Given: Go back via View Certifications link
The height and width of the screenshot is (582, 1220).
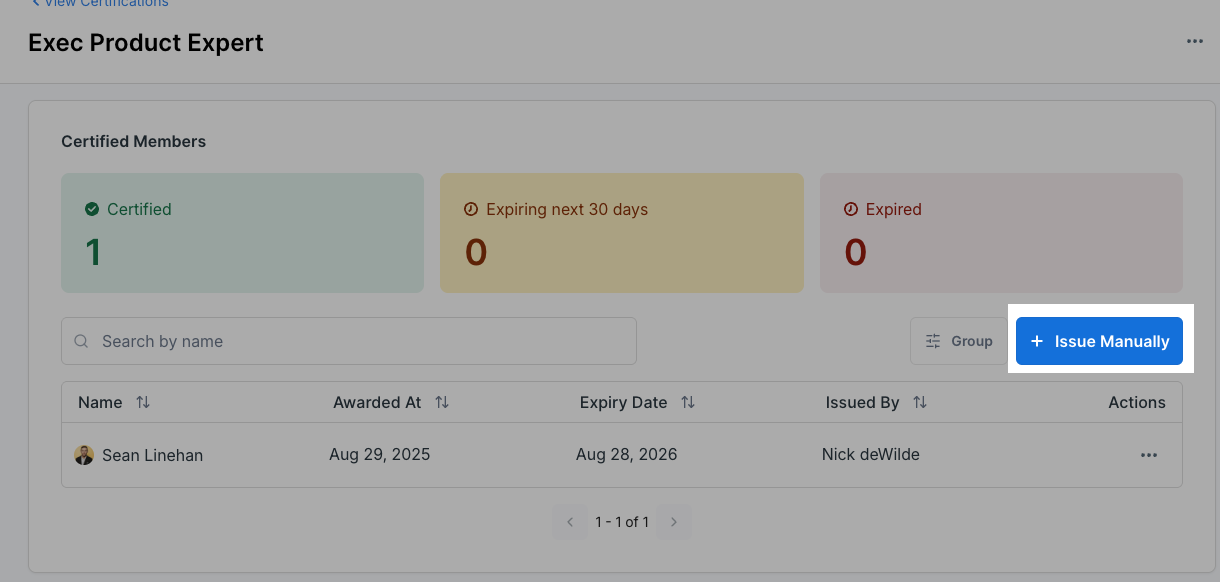Looking at the screenshot, I should click(100, 4).
